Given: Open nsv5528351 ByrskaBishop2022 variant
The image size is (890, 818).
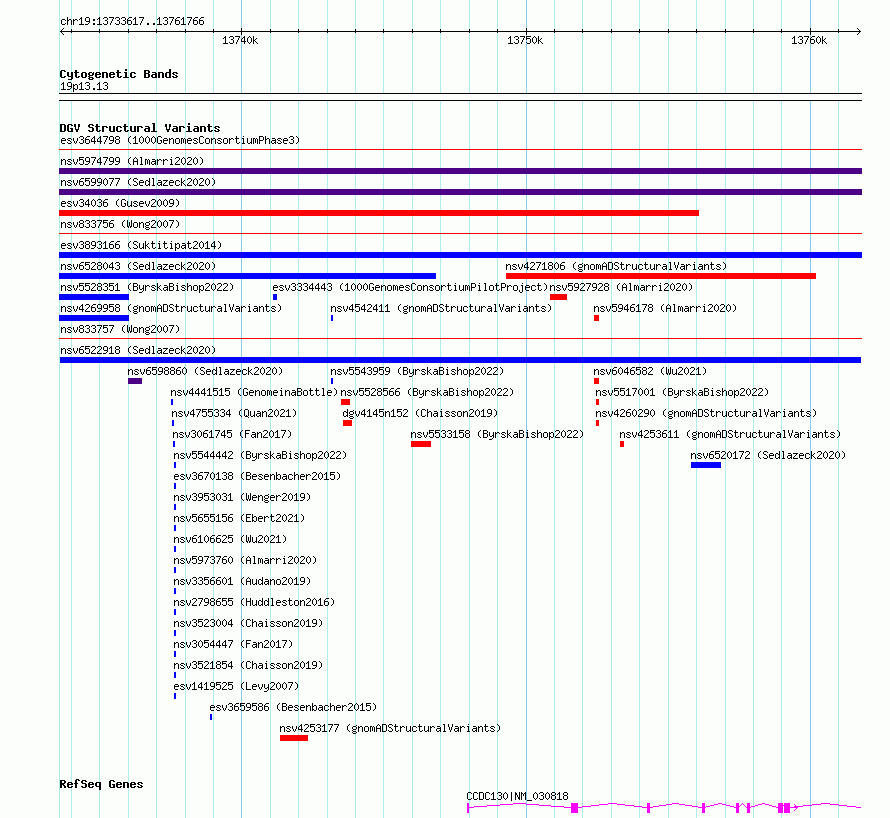Looking at the screenshot, I should (147, 287).
